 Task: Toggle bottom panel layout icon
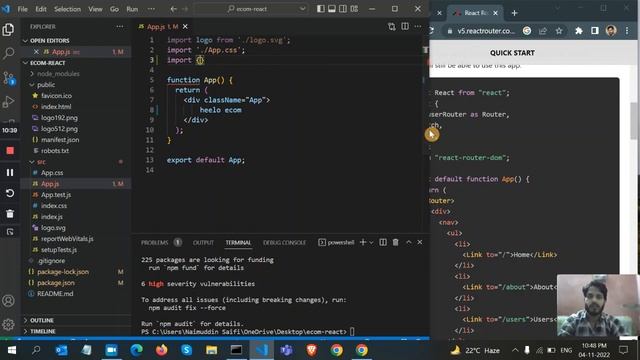point(332,9)
